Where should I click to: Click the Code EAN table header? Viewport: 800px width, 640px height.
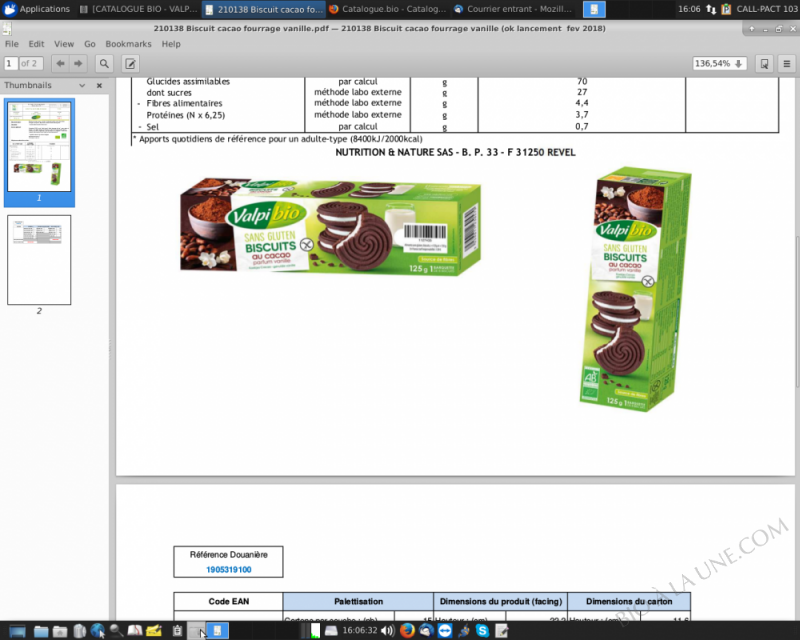(229, 601)
